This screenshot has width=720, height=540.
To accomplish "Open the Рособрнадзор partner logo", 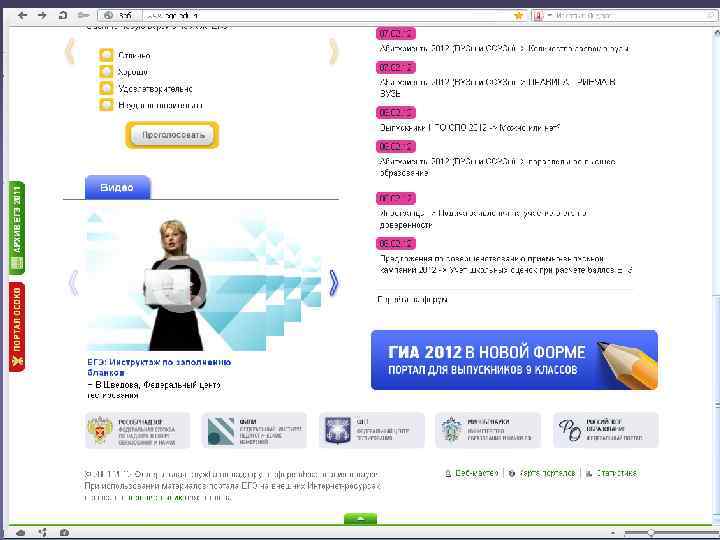I will coord(137,431).
